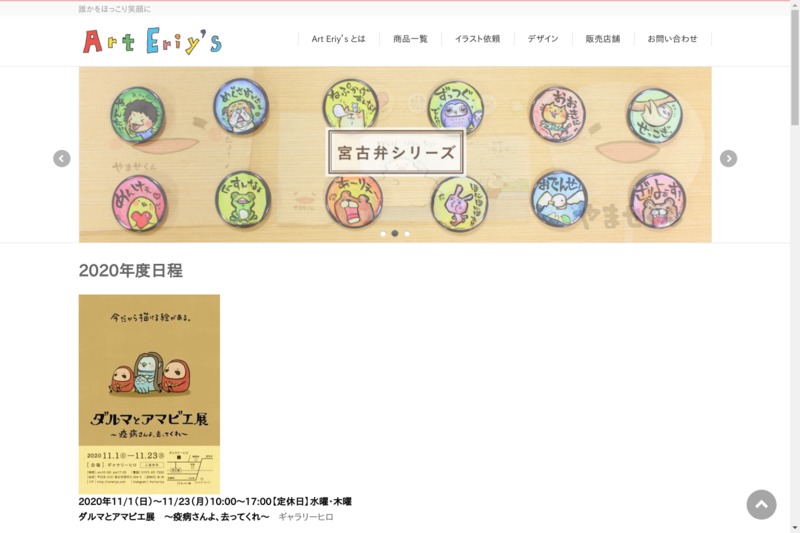
Task: Click the next slide arrow on carousel
Action: pos(728,159)
